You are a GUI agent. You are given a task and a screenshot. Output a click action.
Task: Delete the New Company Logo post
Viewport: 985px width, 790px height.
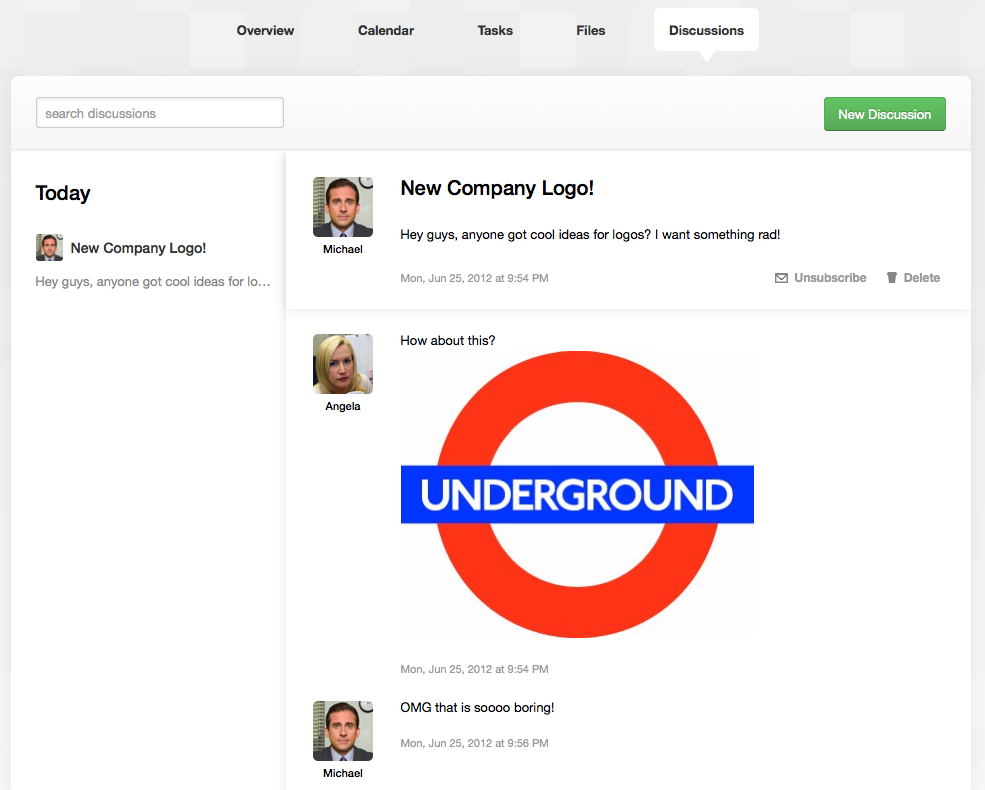[x=922, y=278]
